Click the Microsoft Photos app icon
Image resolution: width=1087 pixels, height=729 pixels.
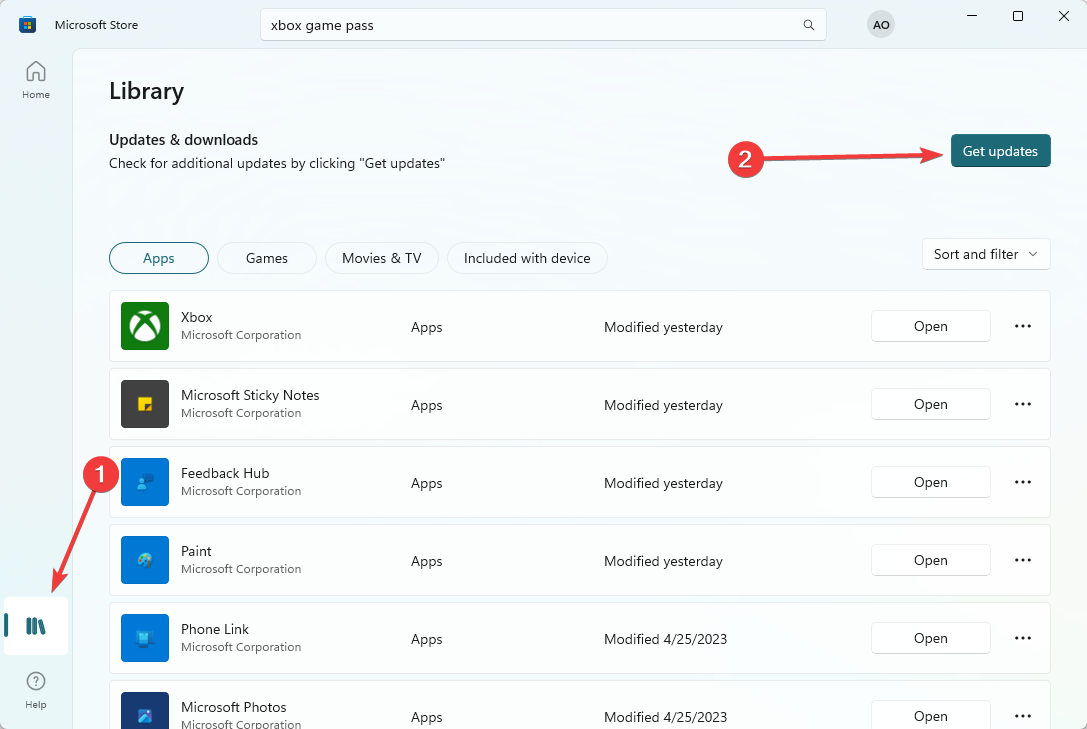[145, 710]
